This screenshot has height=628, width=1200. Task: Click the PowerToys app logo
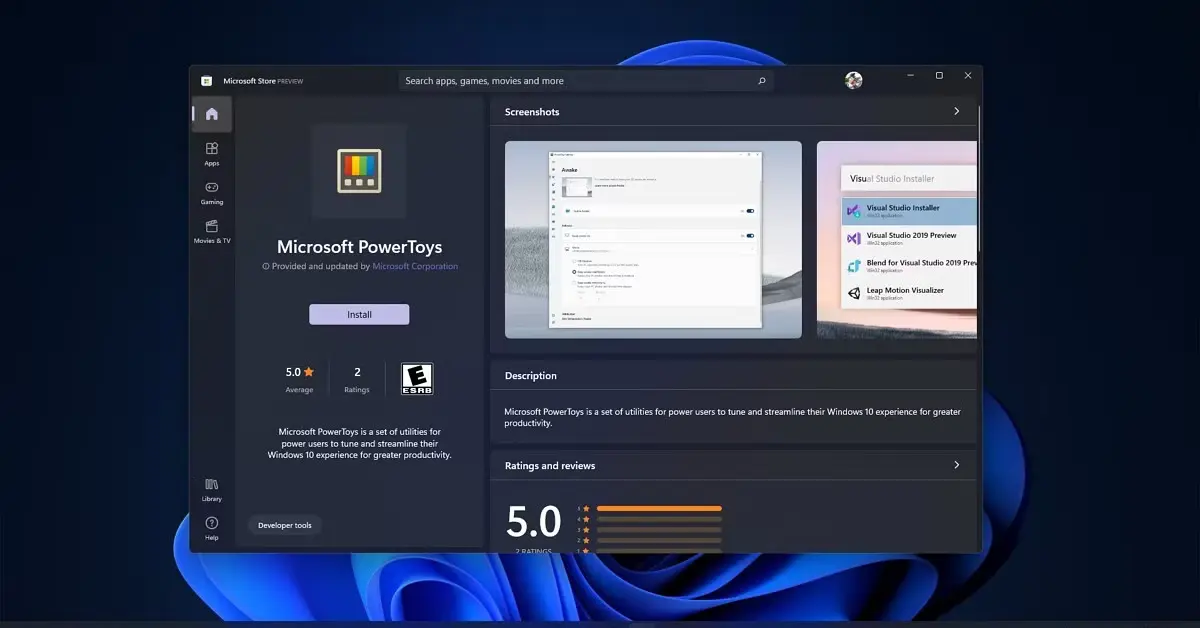[x=358, y=171]
